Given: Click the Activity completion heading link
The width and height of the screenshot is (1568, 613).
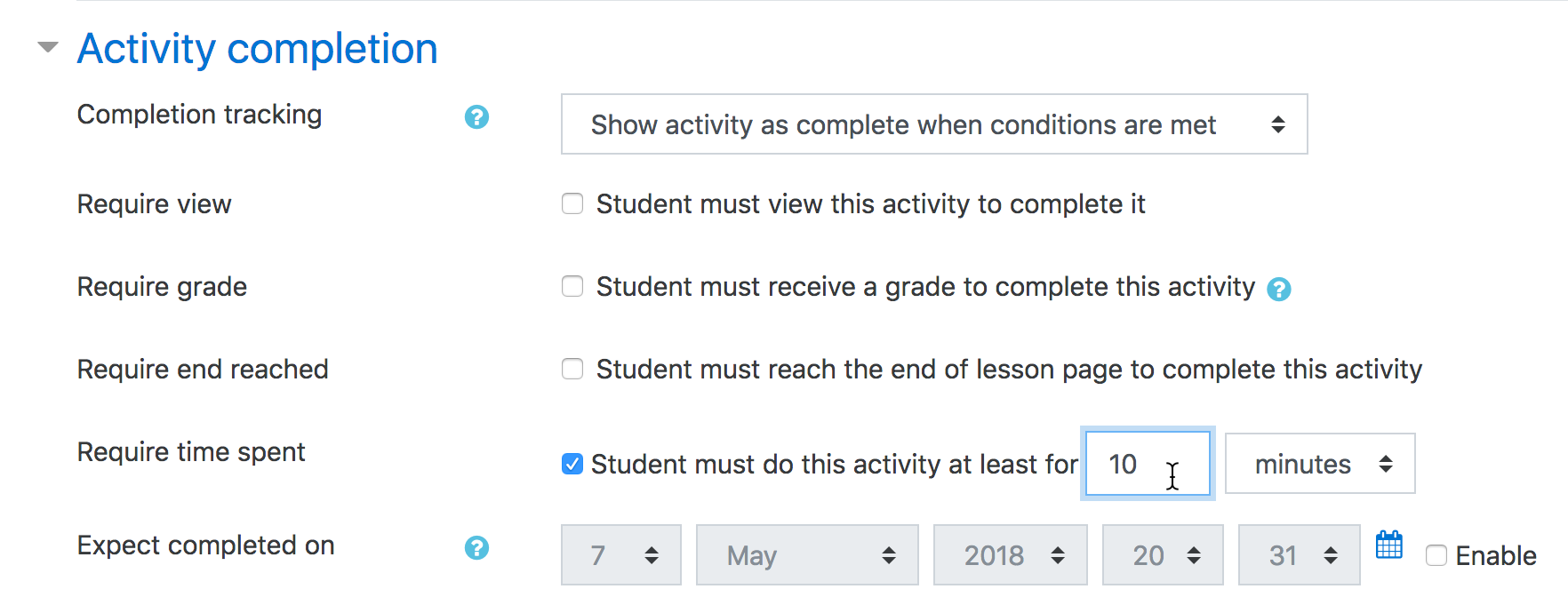Looking at the screenshot, I should point(258,49).
